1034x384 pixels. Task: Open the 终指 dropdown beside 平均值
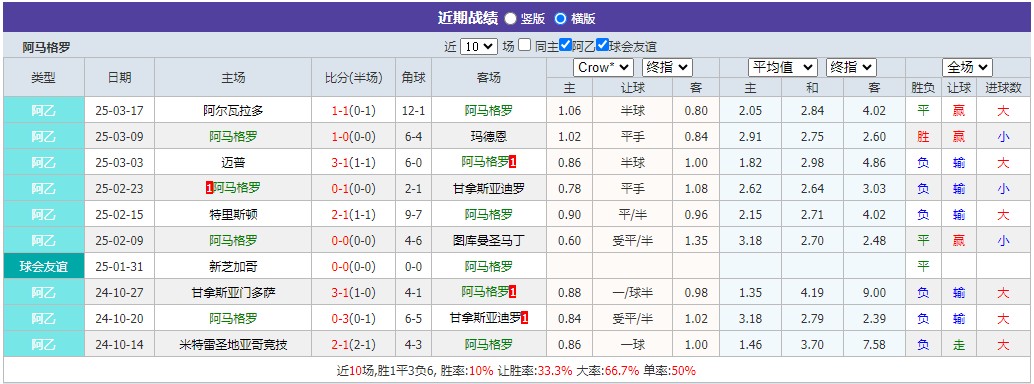851,67
